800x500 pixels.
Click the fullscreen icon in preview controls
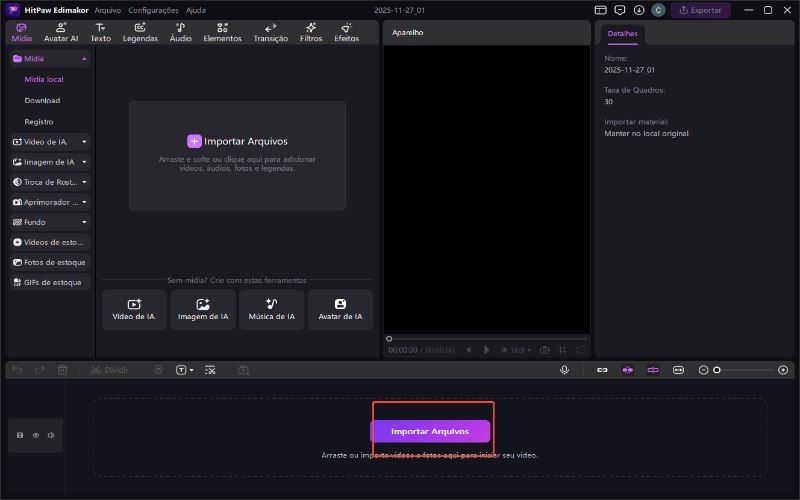pos(581,350)
